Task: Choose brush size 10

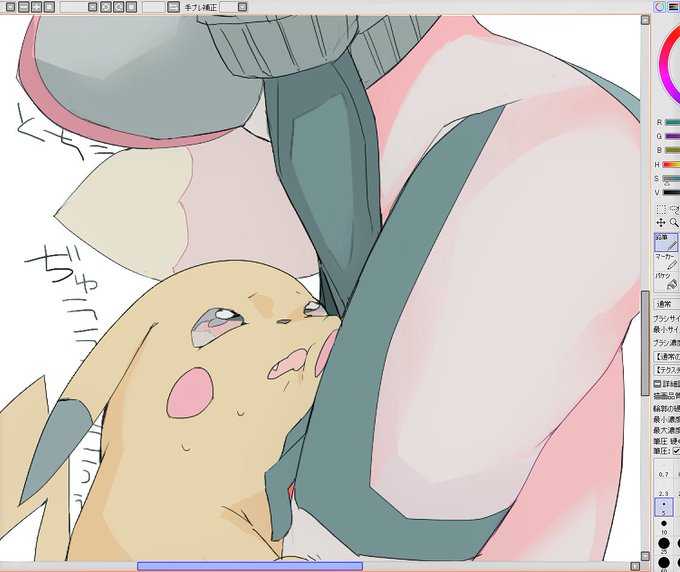Action: coord(664,526)
